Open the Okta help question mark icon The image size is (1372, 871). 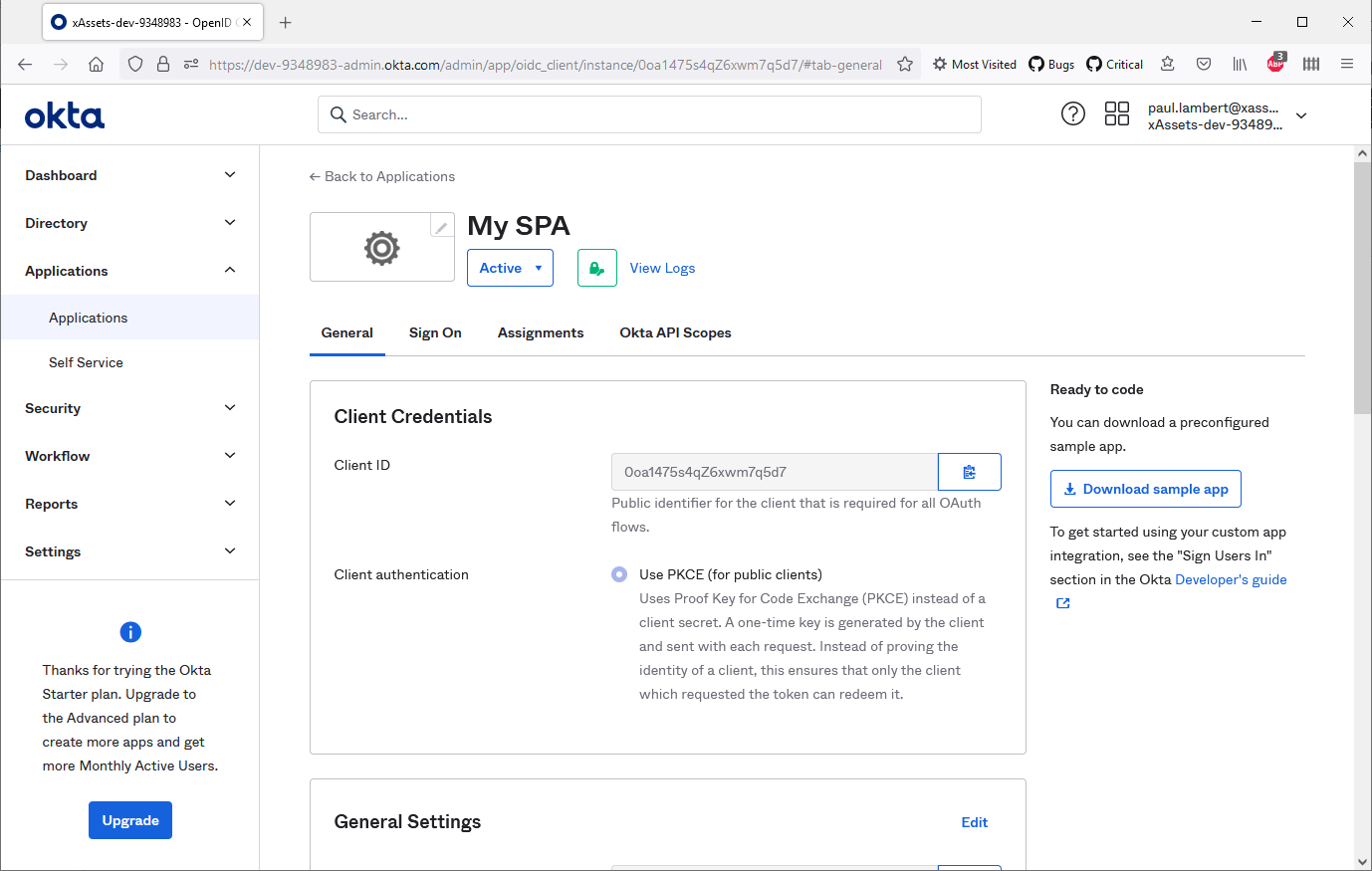point(1072,113)
